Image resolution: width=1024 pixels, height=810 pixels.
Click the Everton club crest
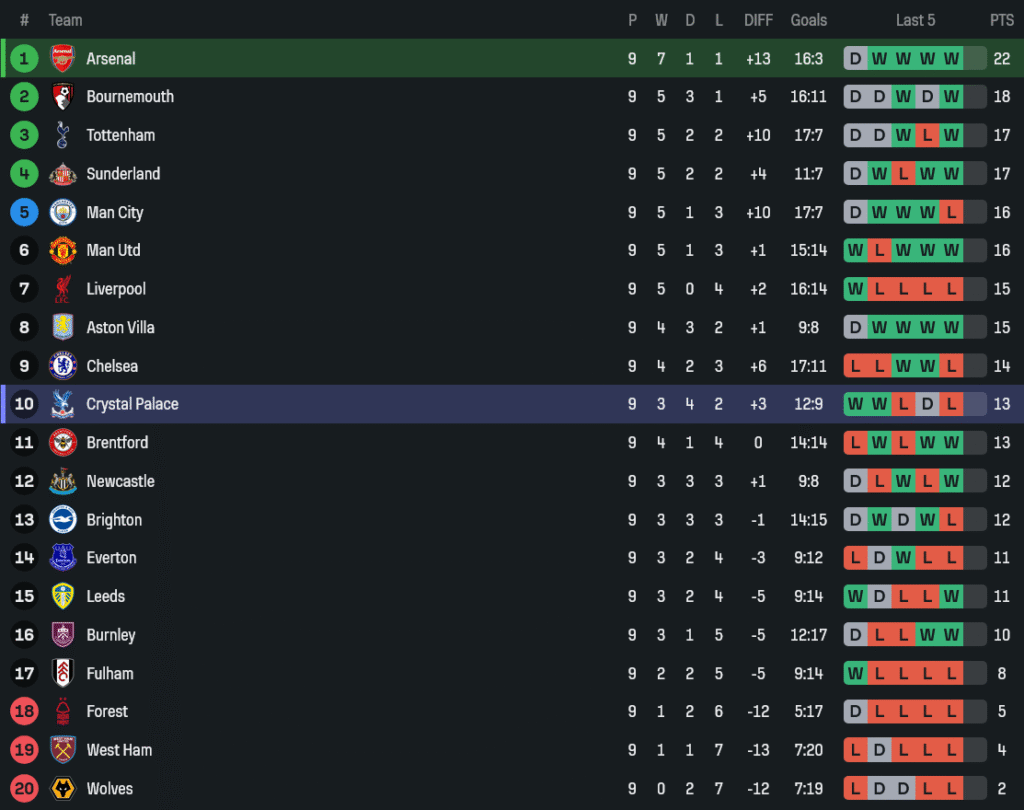[x=63, y=558]
